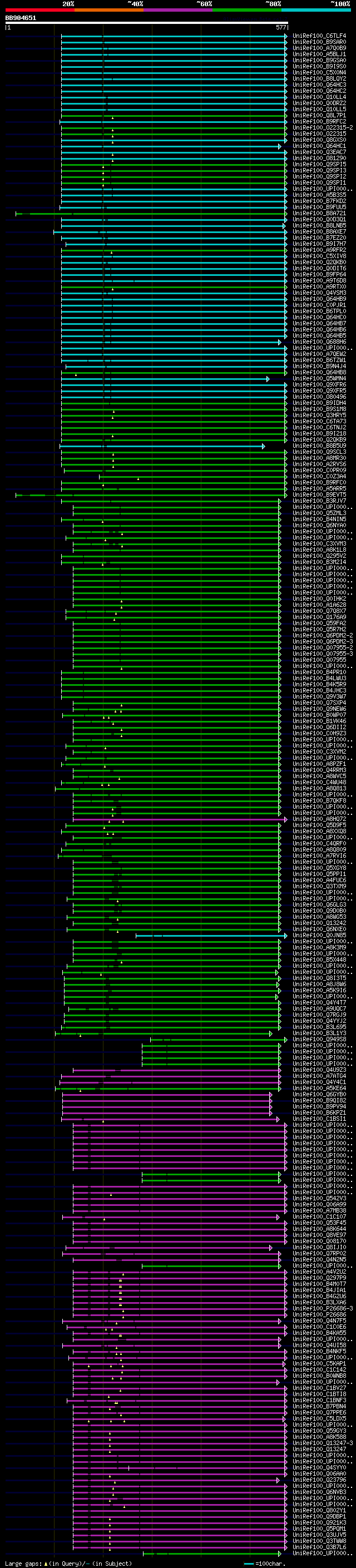The width and height of the screenshot is (356, 1568).
Task: Open hit UniRef100_B4PR10
Action: point(319,672)
